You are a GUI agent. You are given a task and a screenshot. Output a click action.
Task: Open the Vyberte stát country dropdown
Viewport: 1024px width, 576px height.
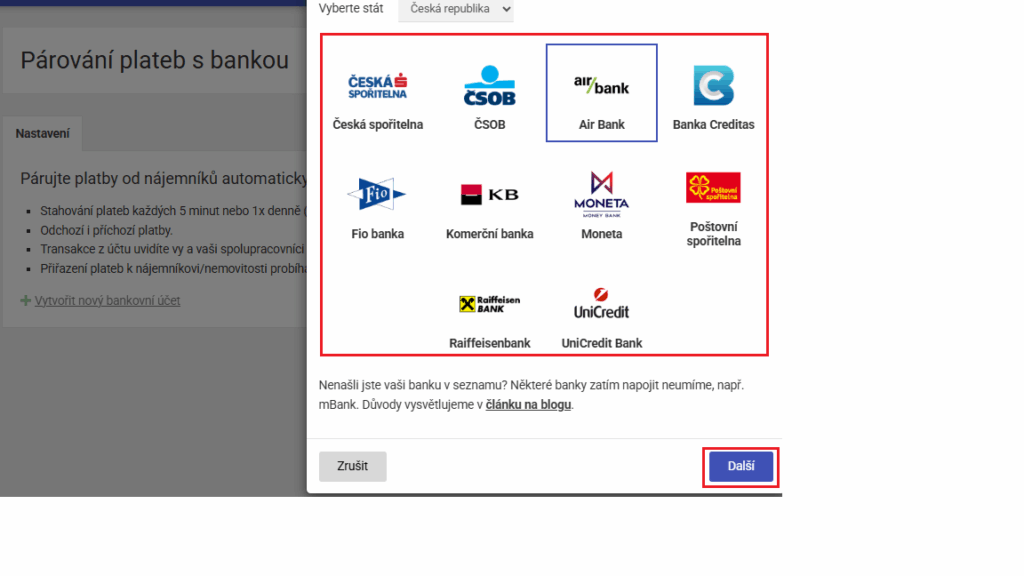[x=456, y=9]
